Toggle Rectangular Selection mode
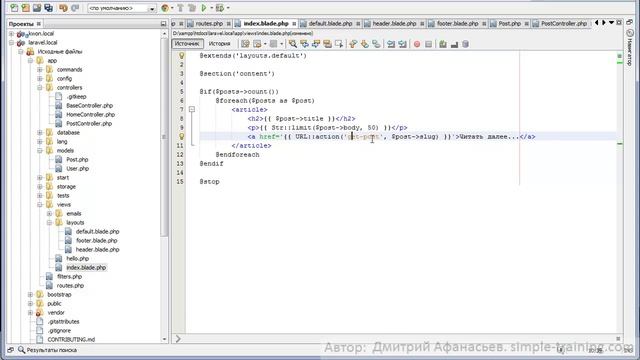Screen dimensions: 640x360 point(339,44)
